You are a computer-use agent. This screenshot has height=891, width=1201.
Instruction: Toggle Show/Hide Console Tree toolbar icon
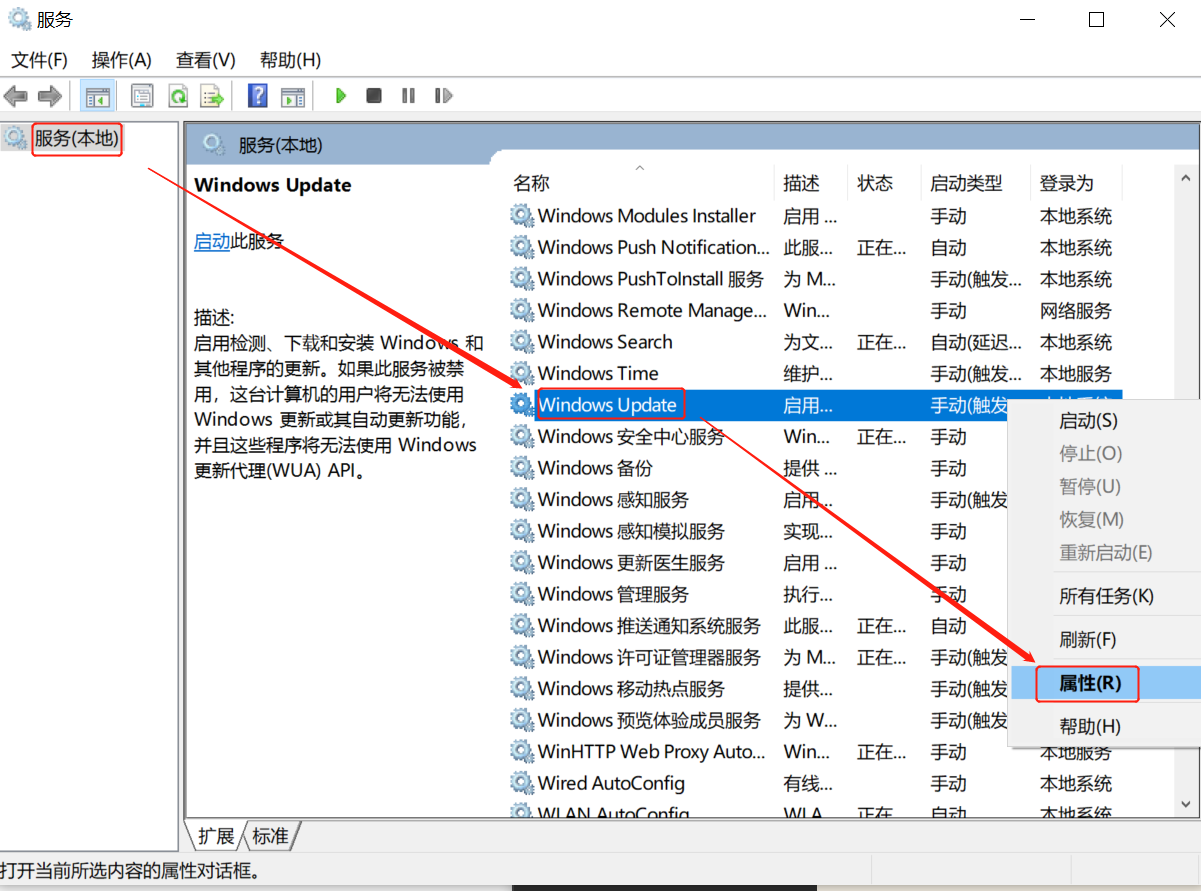tap(97, 96)
